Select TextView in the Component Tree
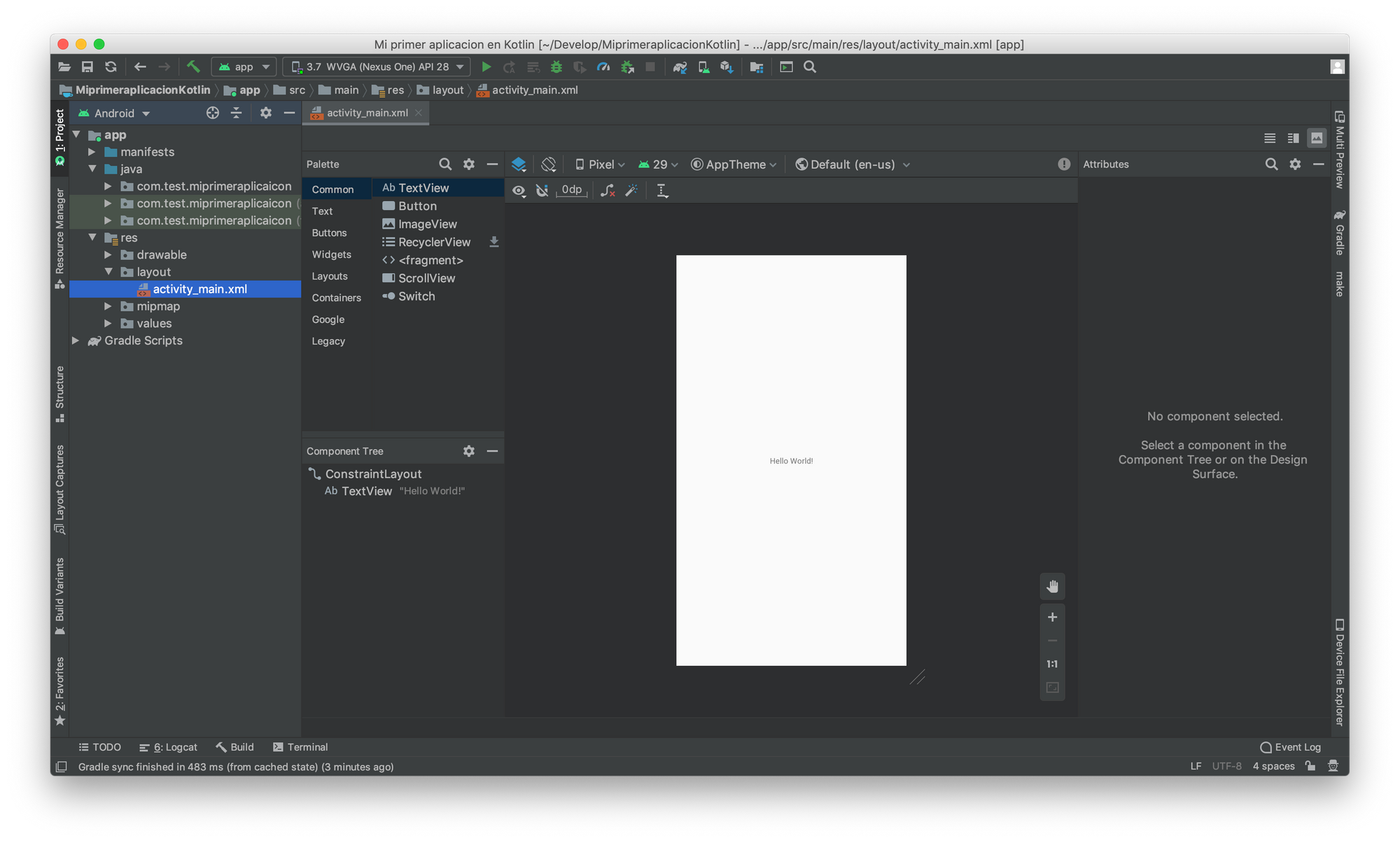 (366, 492)
